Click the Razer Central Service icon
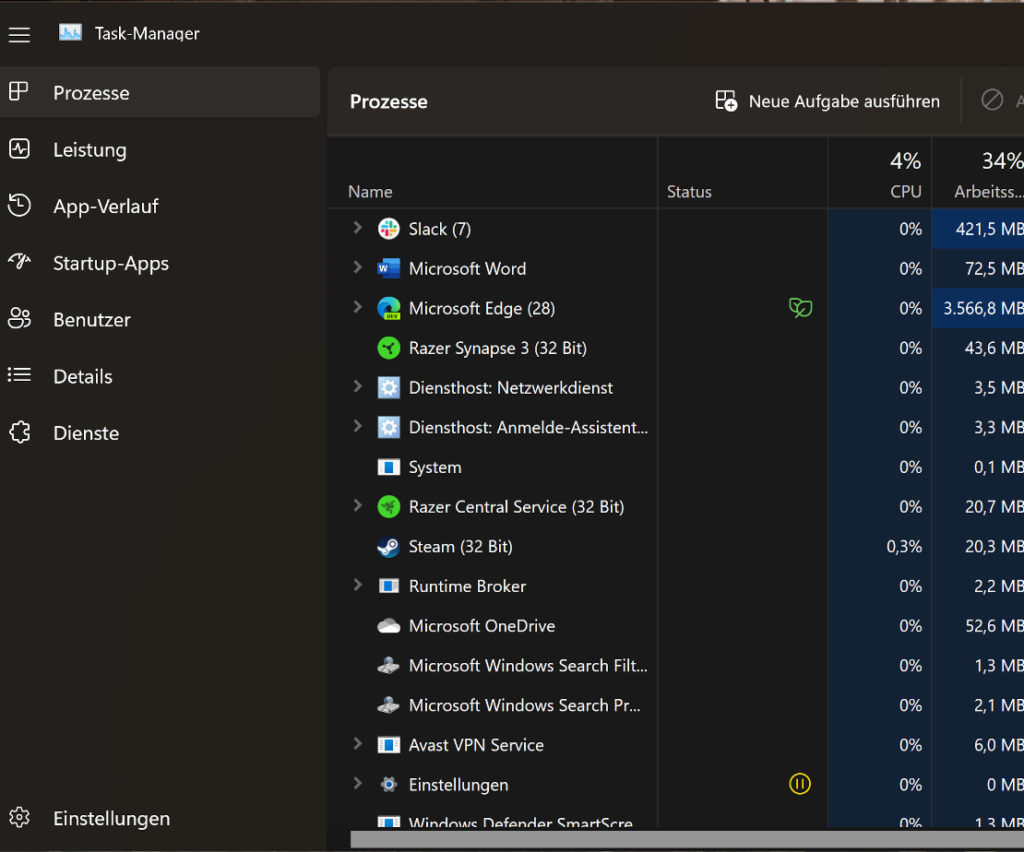 (389, 507)
